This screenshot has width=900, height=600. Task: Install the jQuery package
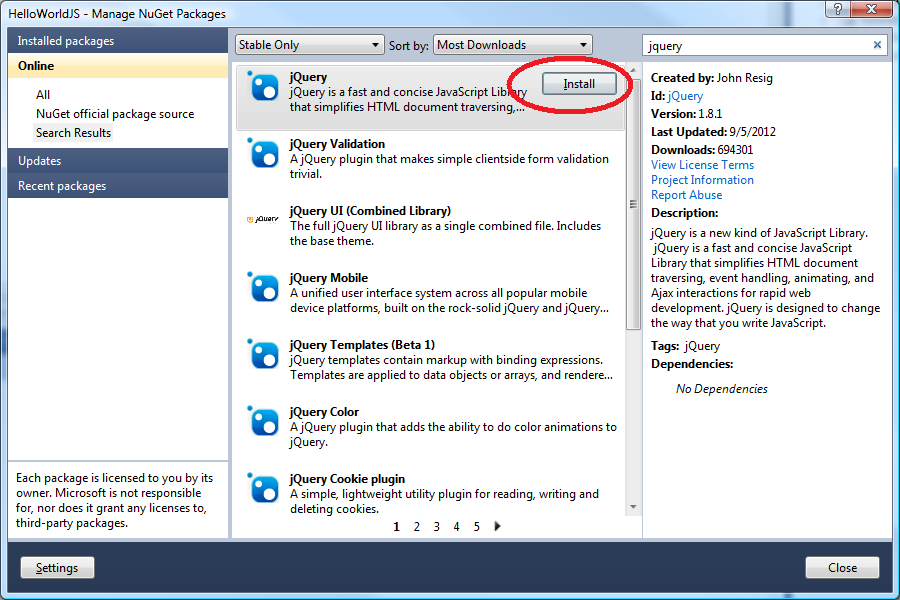click(x=579, y=84)
